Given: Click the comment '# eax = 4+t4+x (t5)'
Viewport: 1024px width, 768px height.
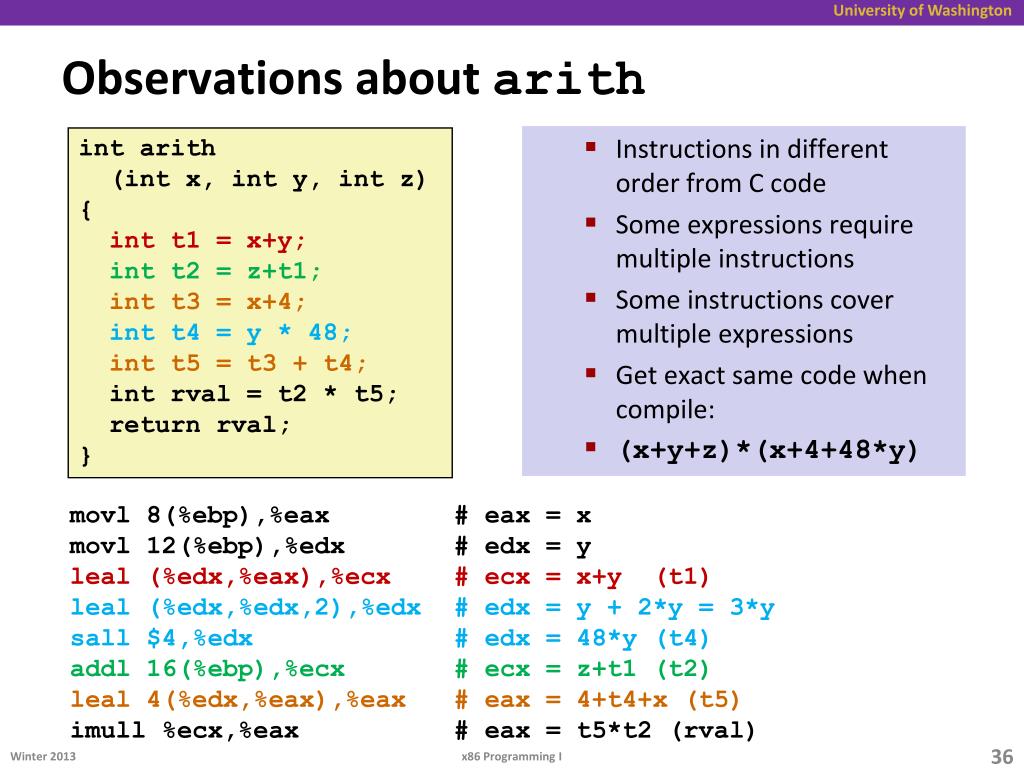Looking at the screenshot, I should 598,699.
